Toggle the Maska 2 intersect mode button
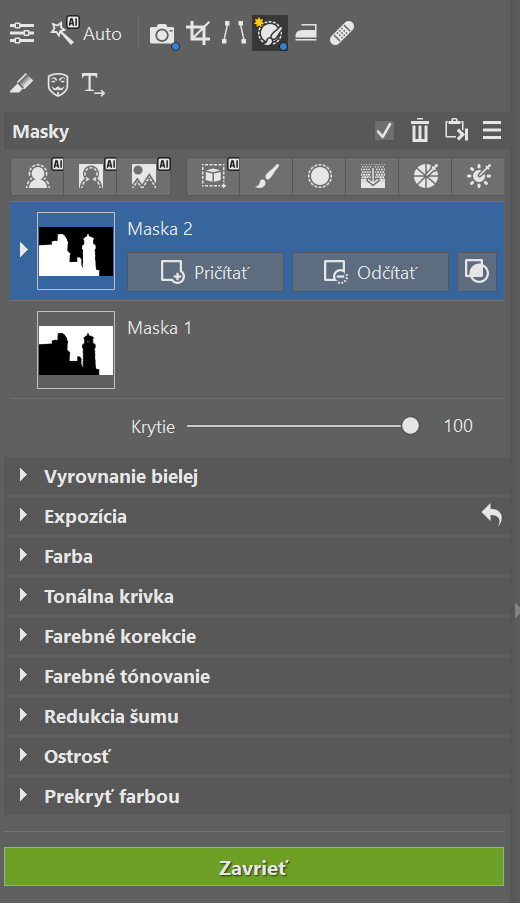 point(477,271)
